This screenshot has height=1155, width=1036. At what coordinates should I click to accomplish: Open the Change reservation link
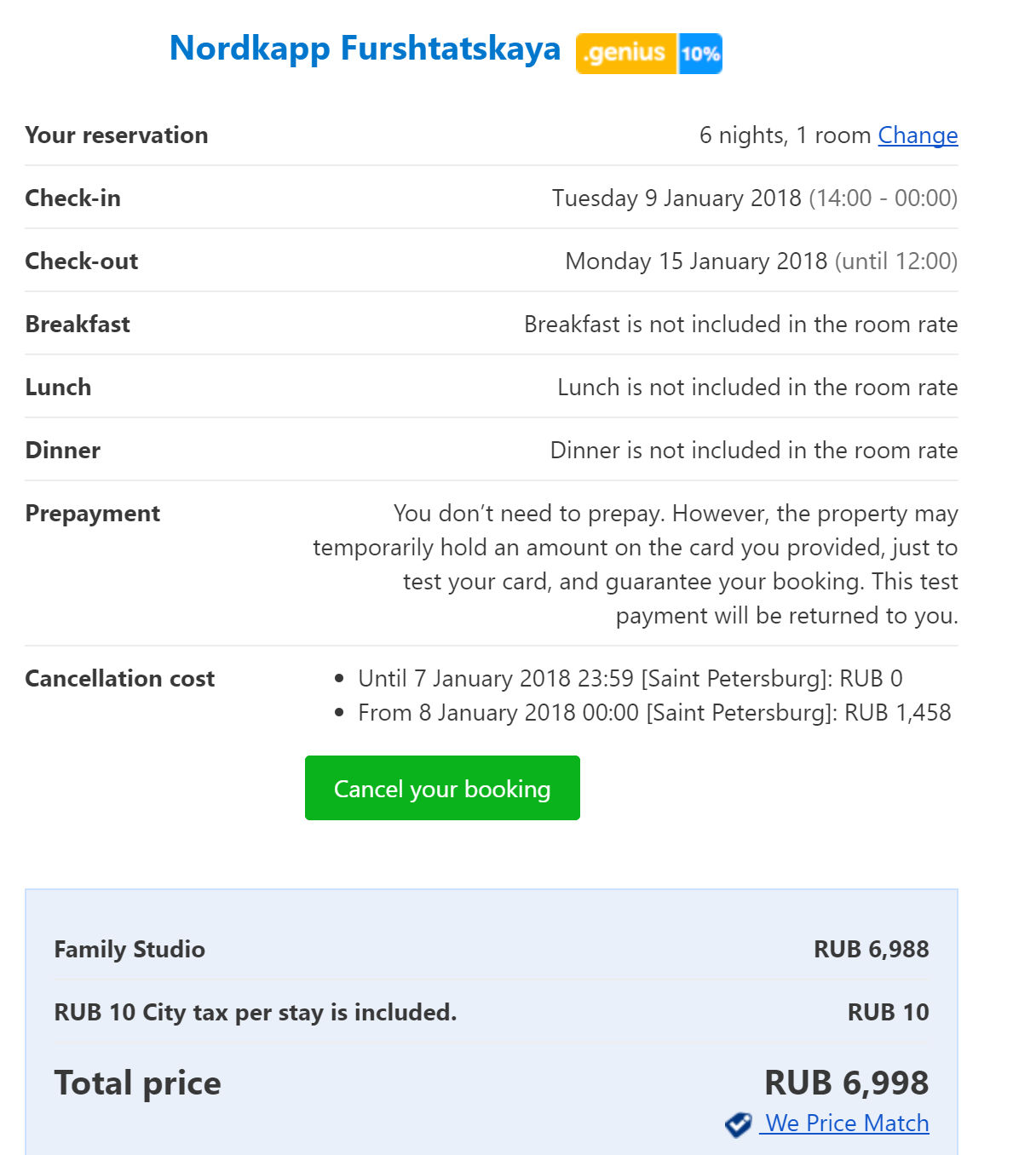[918, 135]
